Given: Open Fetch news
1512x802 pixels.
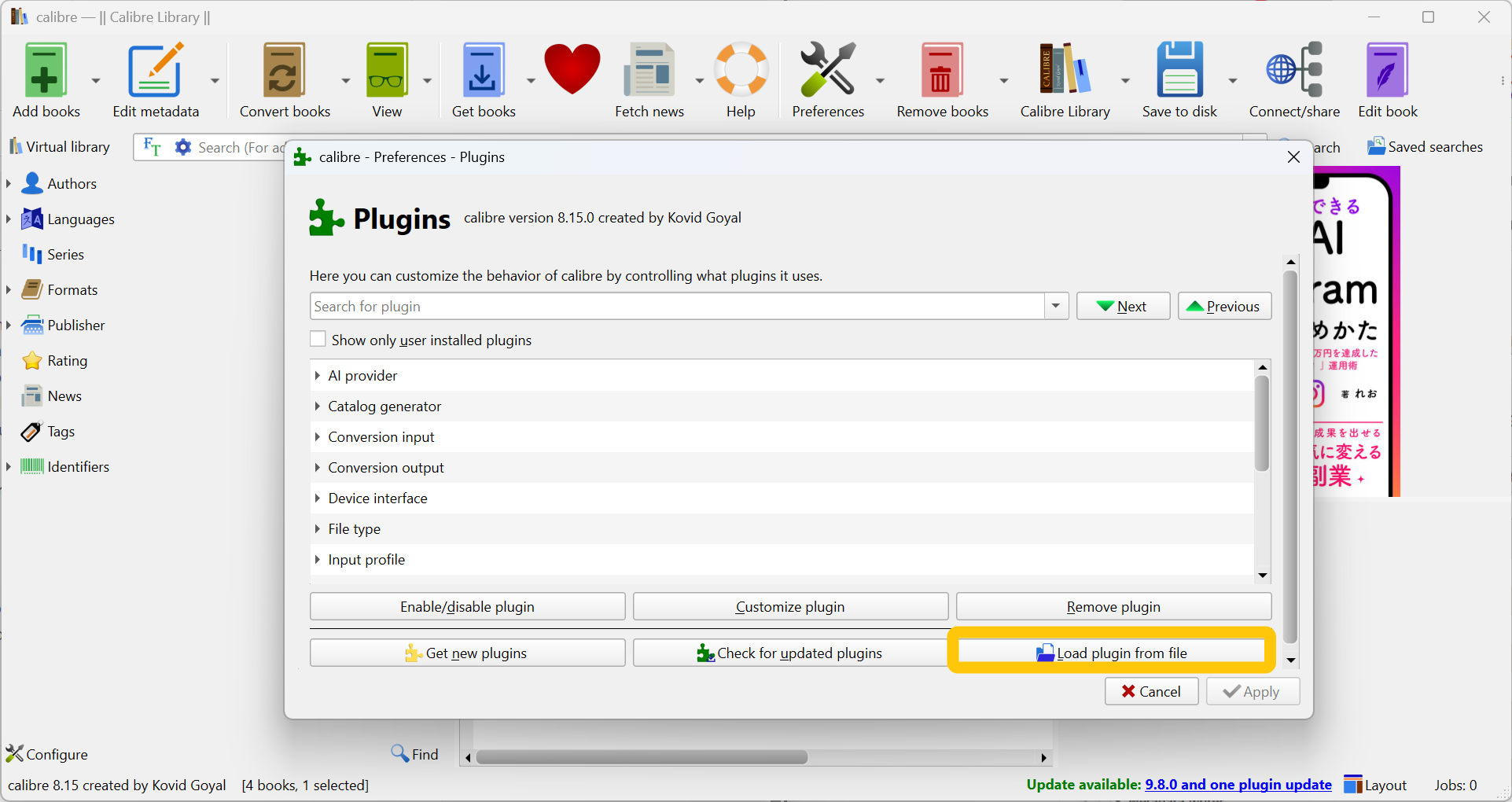Looking at the screenshot, I should (649, 80).
